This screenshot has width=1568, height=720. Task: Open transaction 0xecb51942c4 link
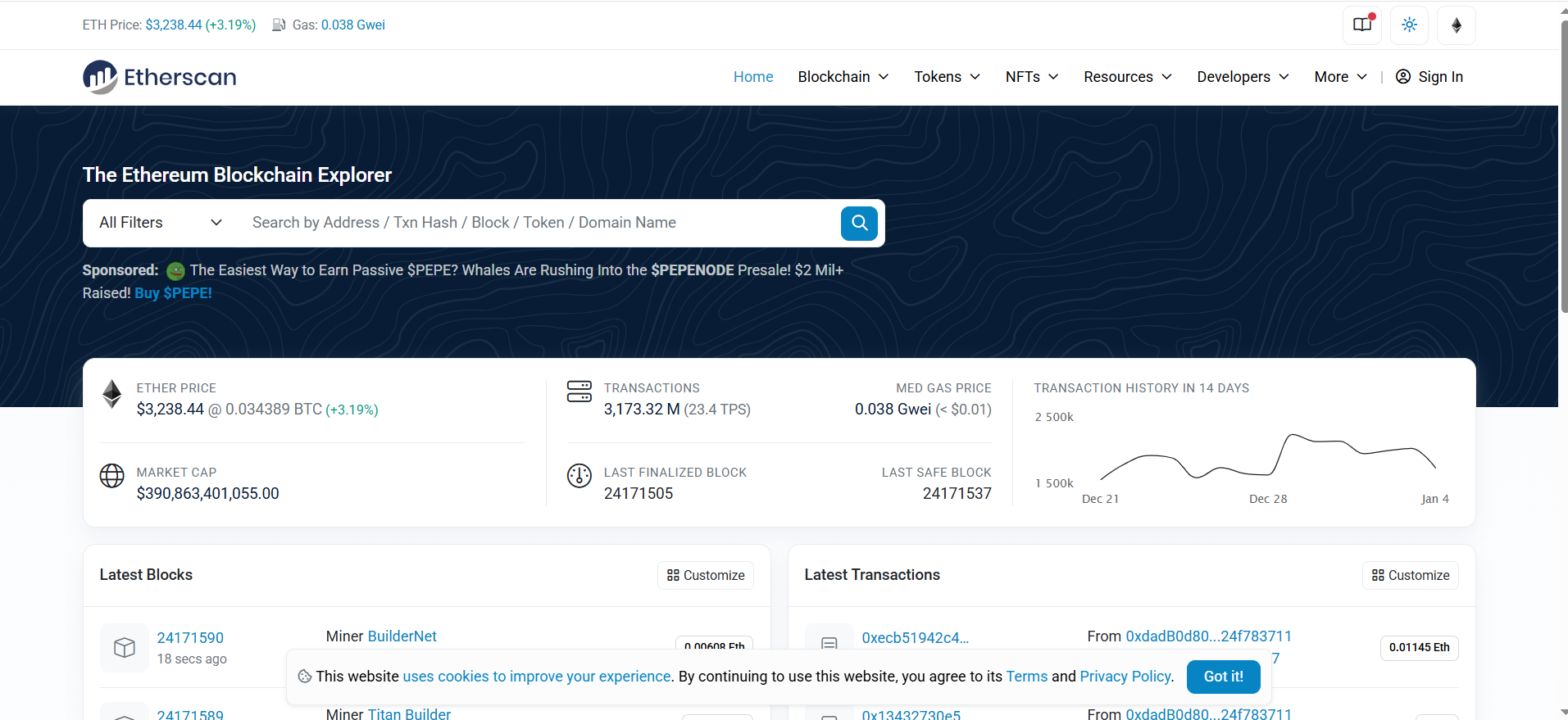(x=915, y=637)
